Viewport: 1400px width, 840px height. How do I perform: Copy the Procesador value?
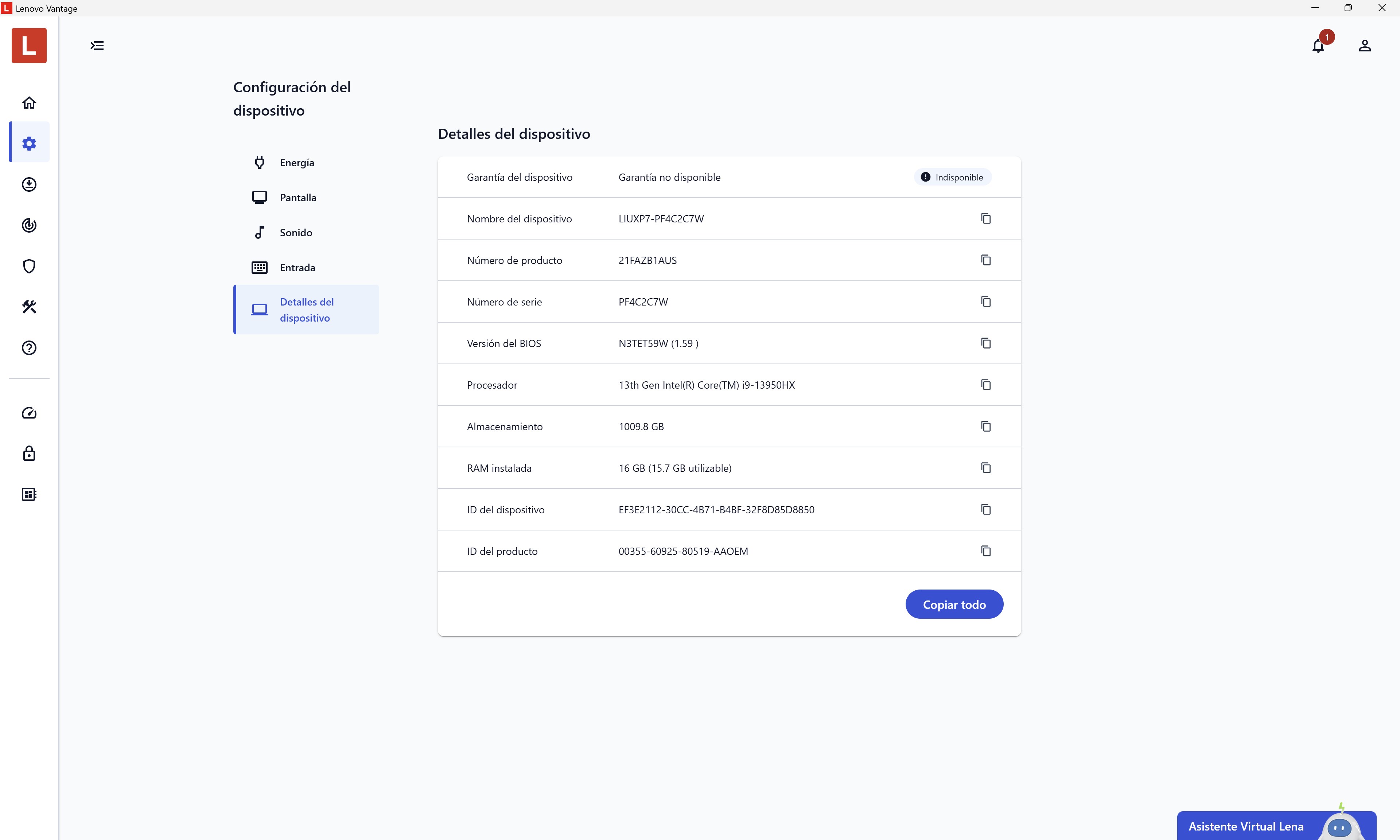[x=986, y=385]
